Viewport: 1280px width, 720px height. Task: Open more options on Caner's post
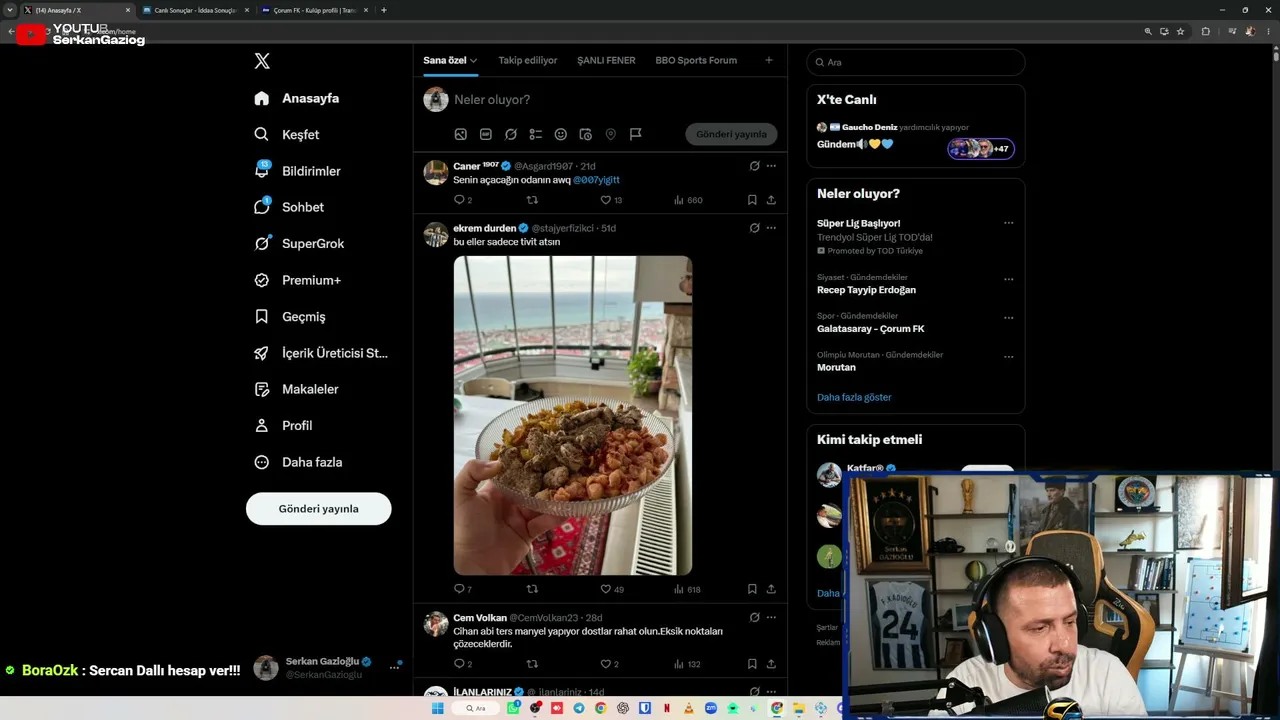[x=771, y=166]
